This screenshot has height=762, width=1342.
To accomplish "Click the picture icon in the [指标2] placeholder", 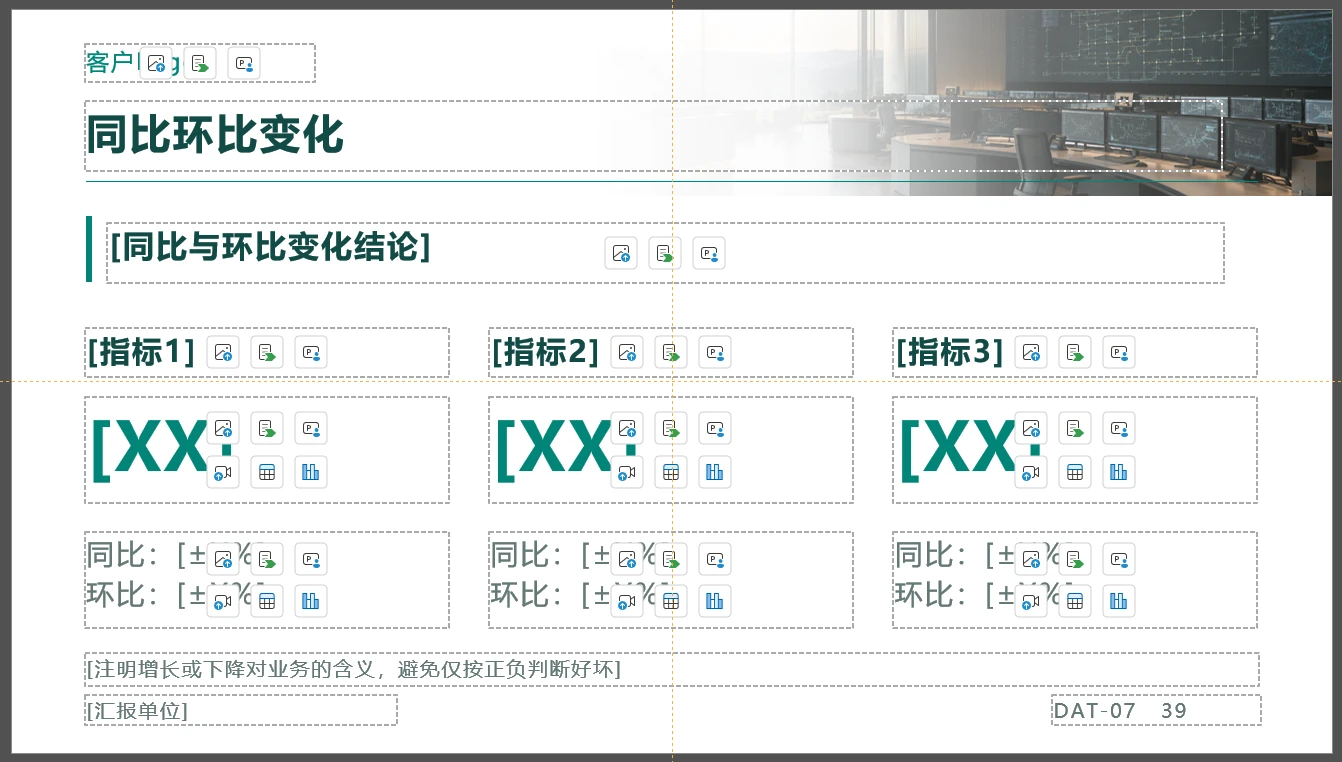I will [627, 352].
